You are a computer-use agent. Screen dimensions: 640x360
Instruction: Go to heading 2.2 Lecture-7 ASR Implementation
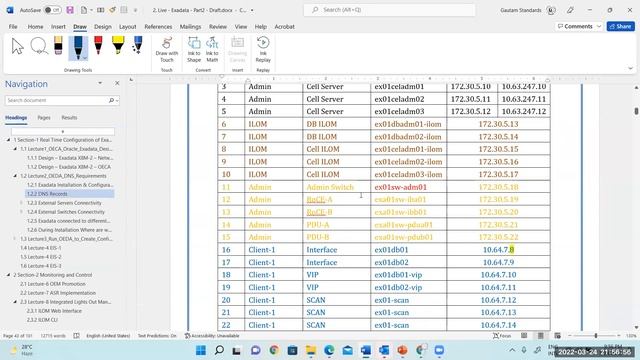coord(58,293)
